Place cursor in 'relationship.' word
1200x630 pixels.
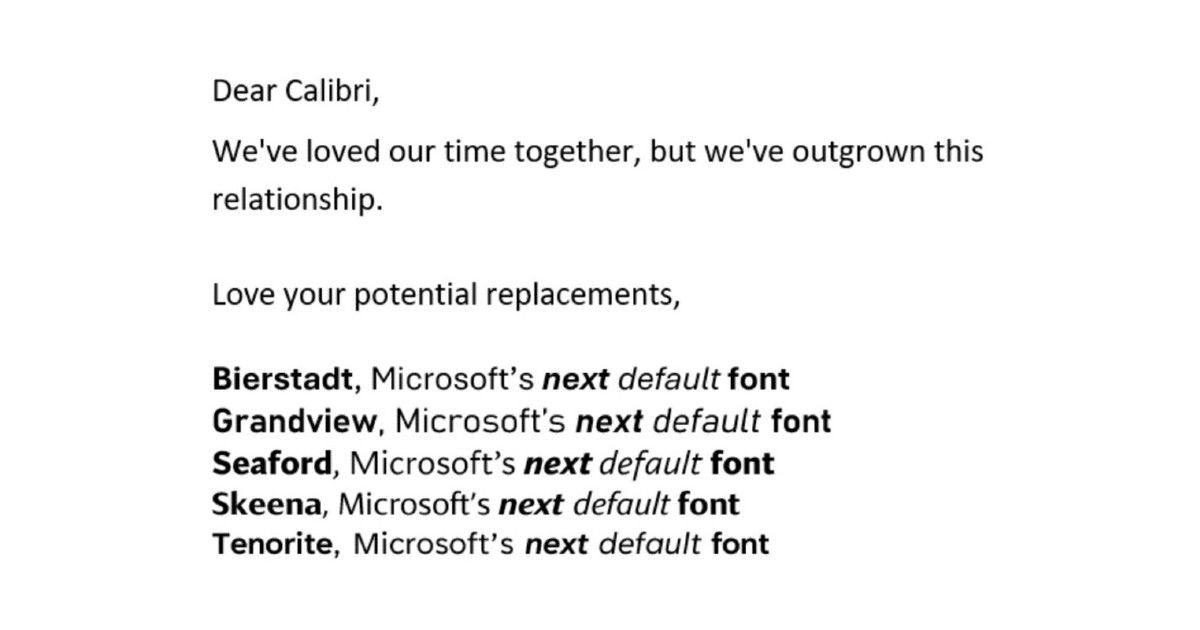(297, 199)
